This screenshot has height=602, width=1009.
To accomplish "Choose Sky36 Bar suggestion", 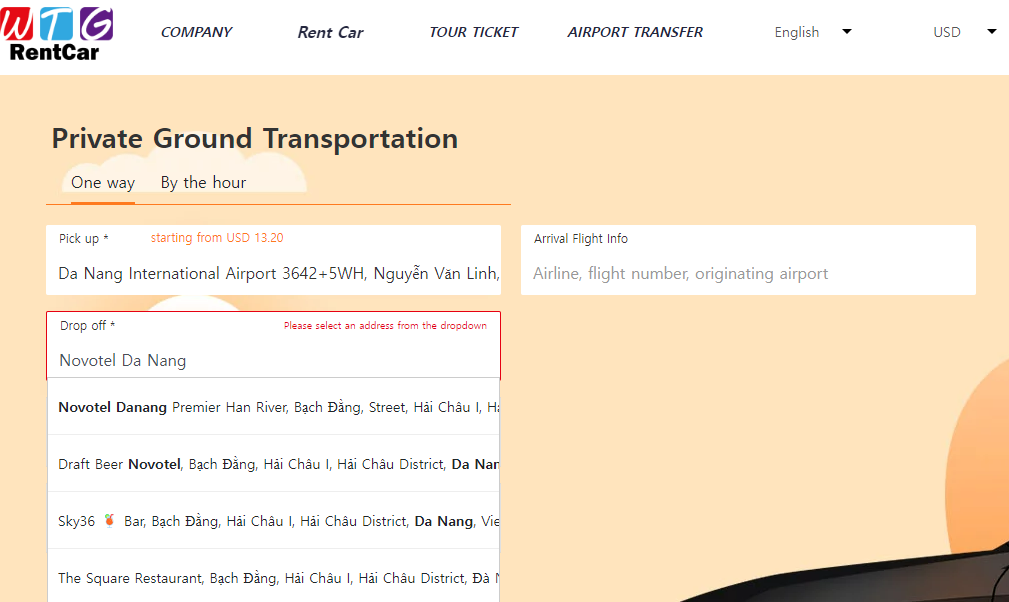I will click(x=273, y=521).
